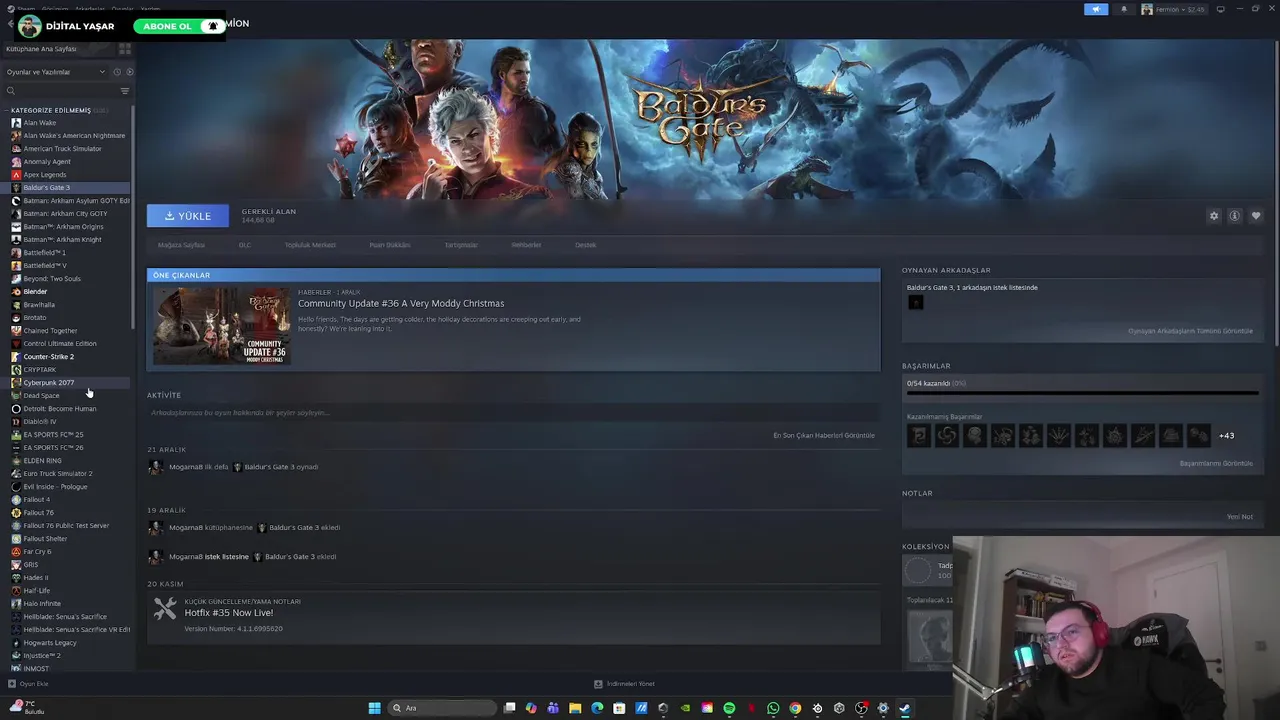The height and width of the screenshot is (720, 1280).
Task: Select Apex Legends in the library list
Action: (x=45, y=175)
